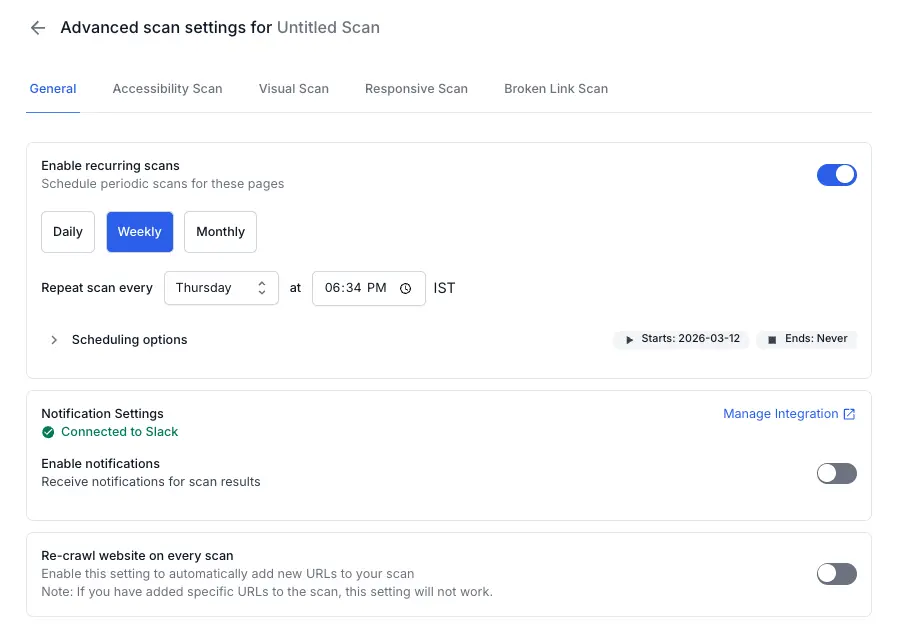Open the external link icon beside Manage Integration
Viewport: 897px width, 626px height.
point(849,414)
